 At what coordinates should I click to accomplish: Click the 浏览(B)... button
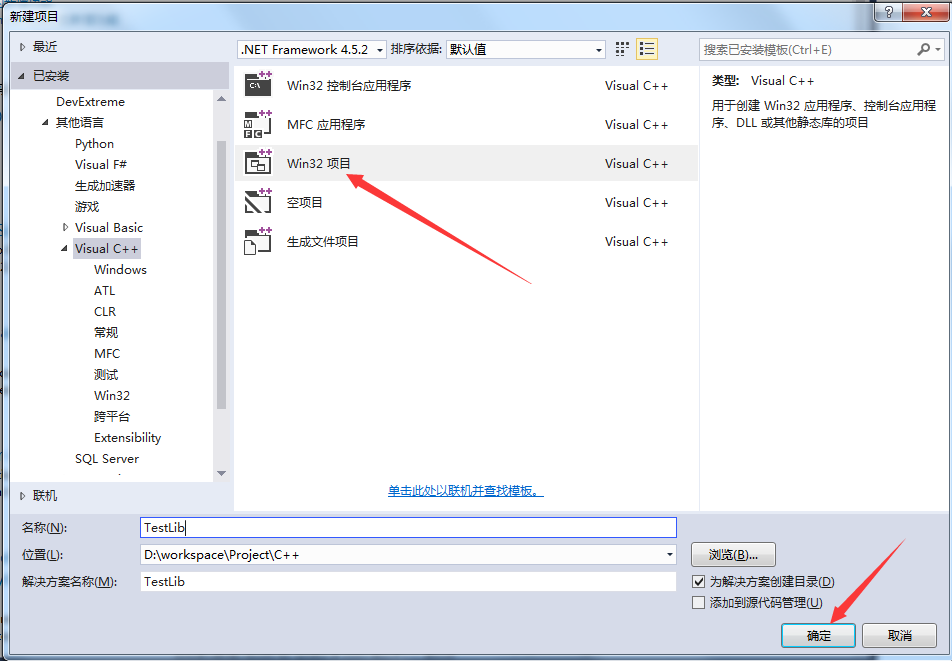pos(733,554)
